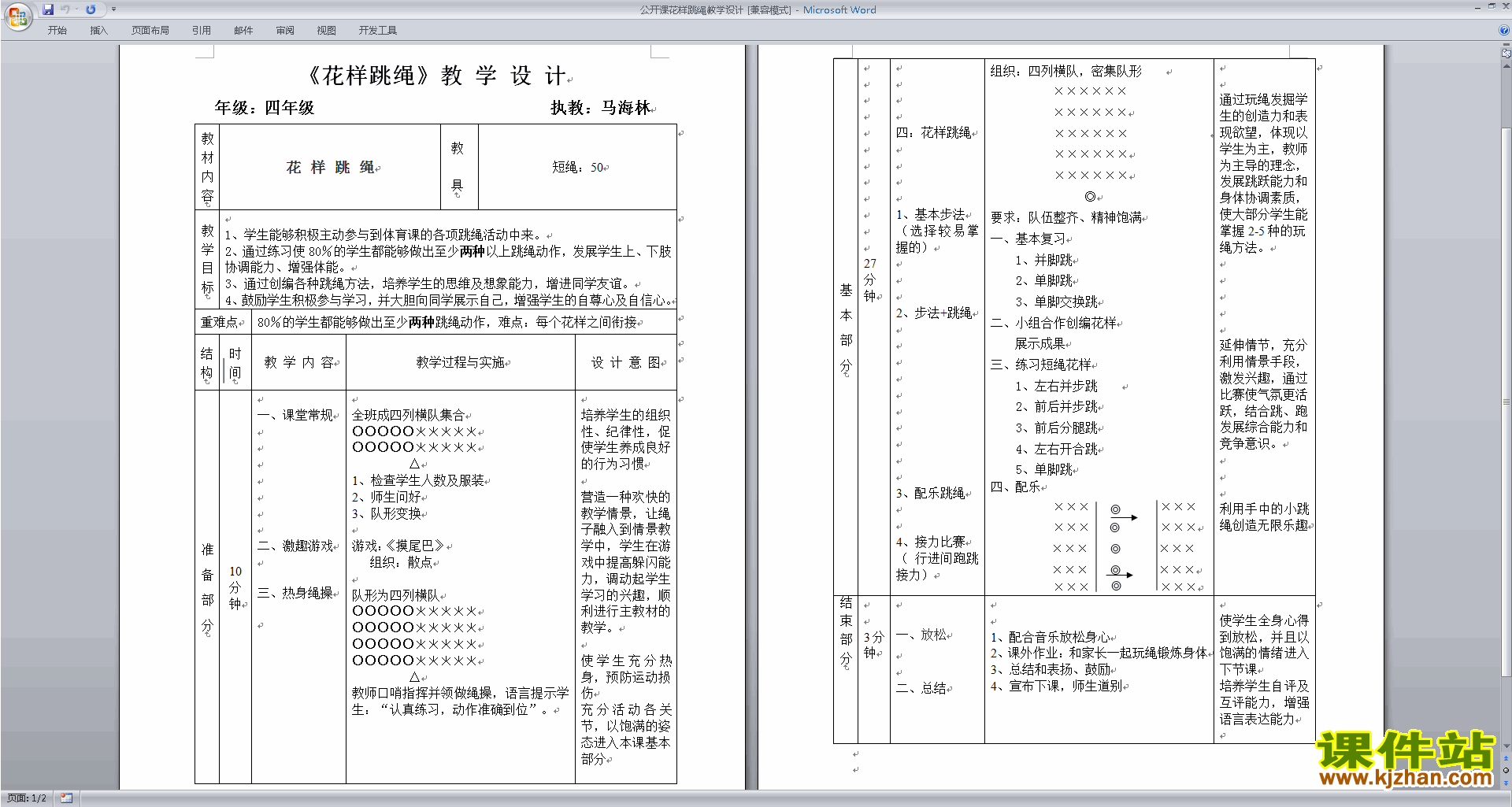Open the 视图 ribbon tab

click(327, 30)
